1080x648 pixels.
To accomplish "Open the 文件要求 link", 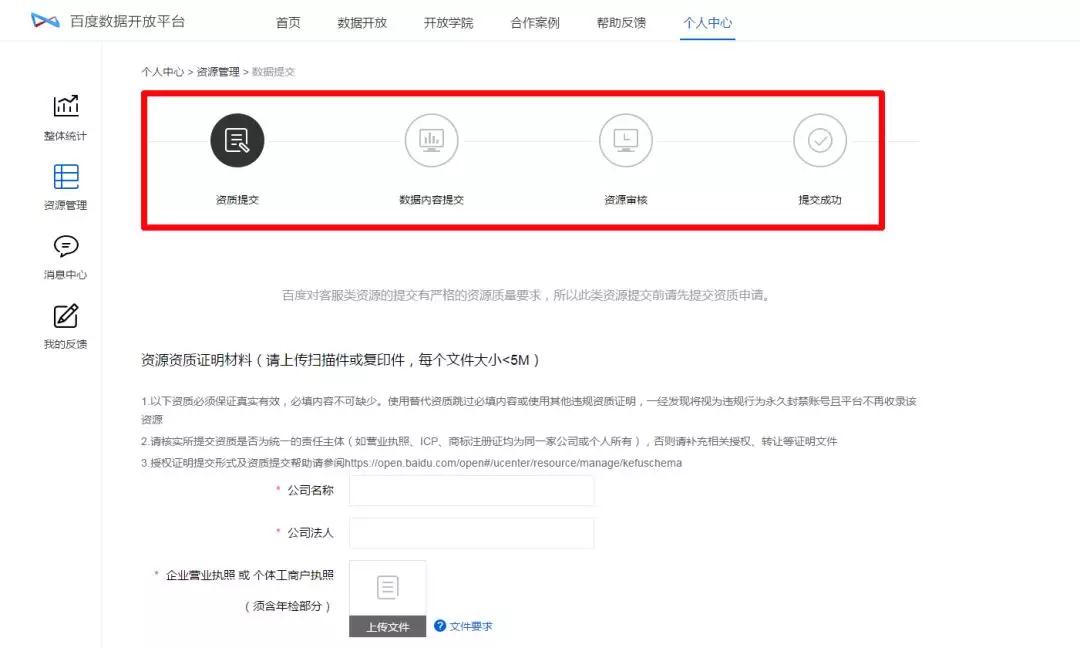I will click(471, 627).
